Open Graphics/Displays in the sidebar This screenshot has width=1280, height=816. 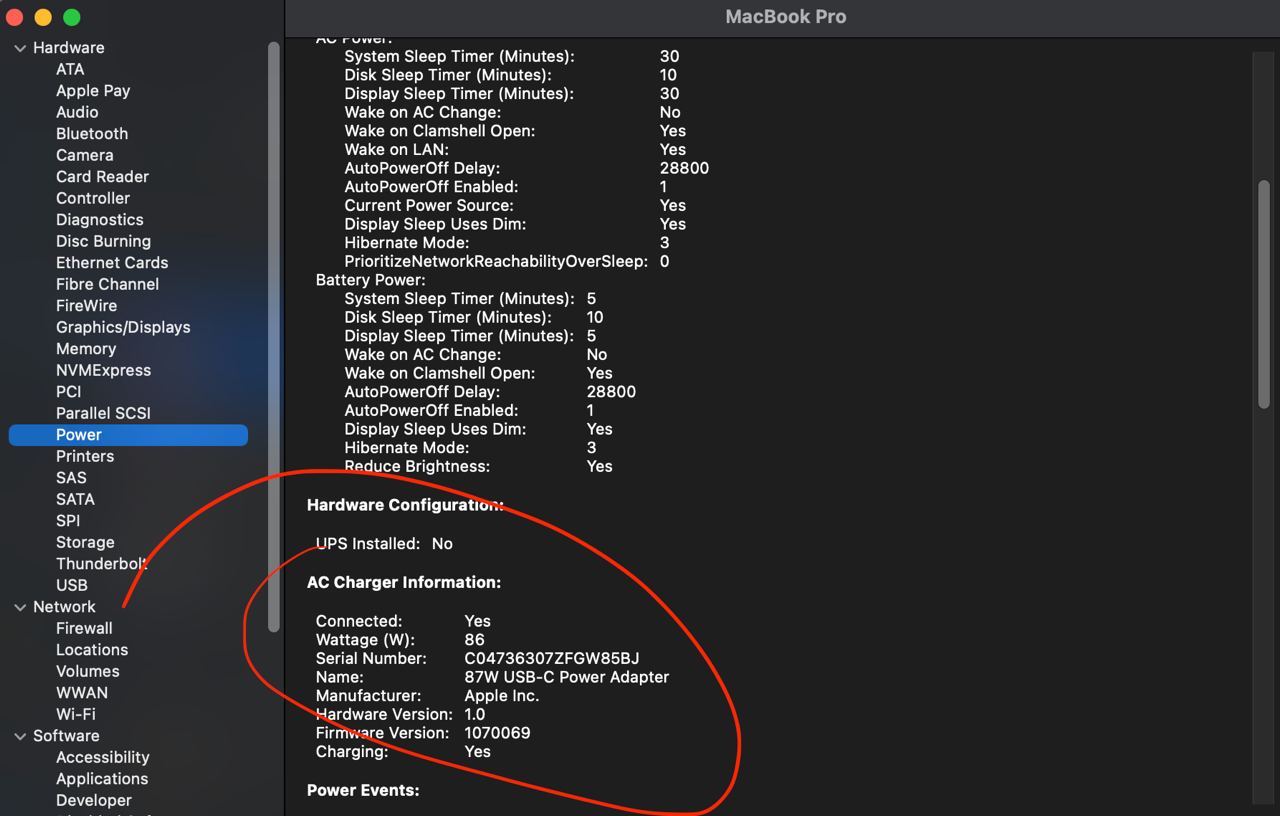123,327
